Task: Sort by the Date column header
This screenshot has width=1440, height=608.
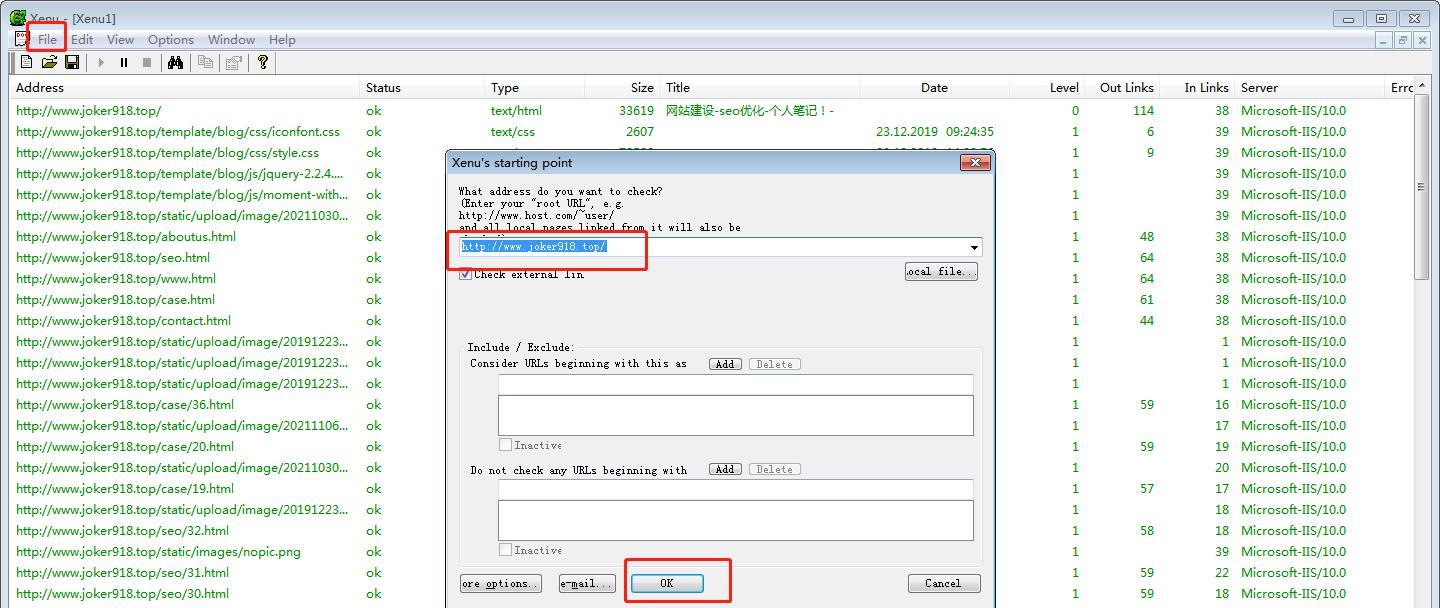Action: [x=934, y=88]
